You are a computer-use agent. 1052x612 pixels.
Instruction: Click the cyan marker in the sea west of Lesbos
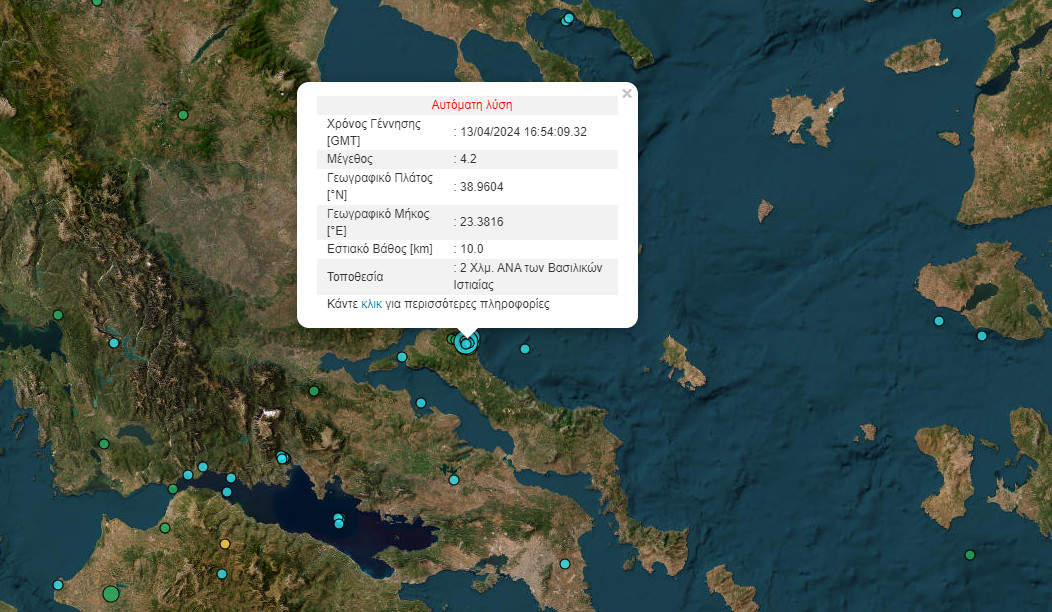pyautogui.click(x=939, y=321)
